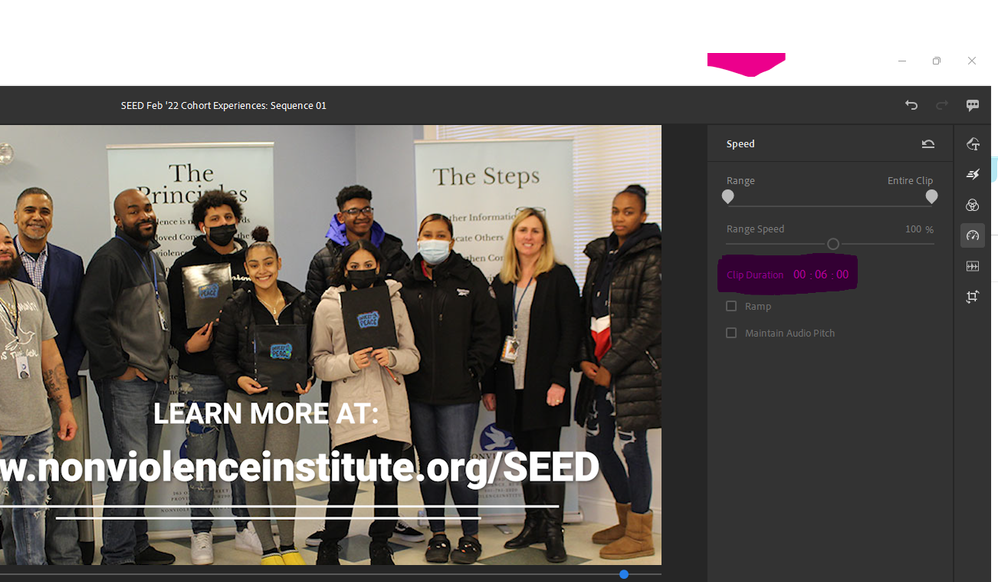This screenshot has height=582, width=998.
Task: Click the redo arrow in header
Action: 942,105
